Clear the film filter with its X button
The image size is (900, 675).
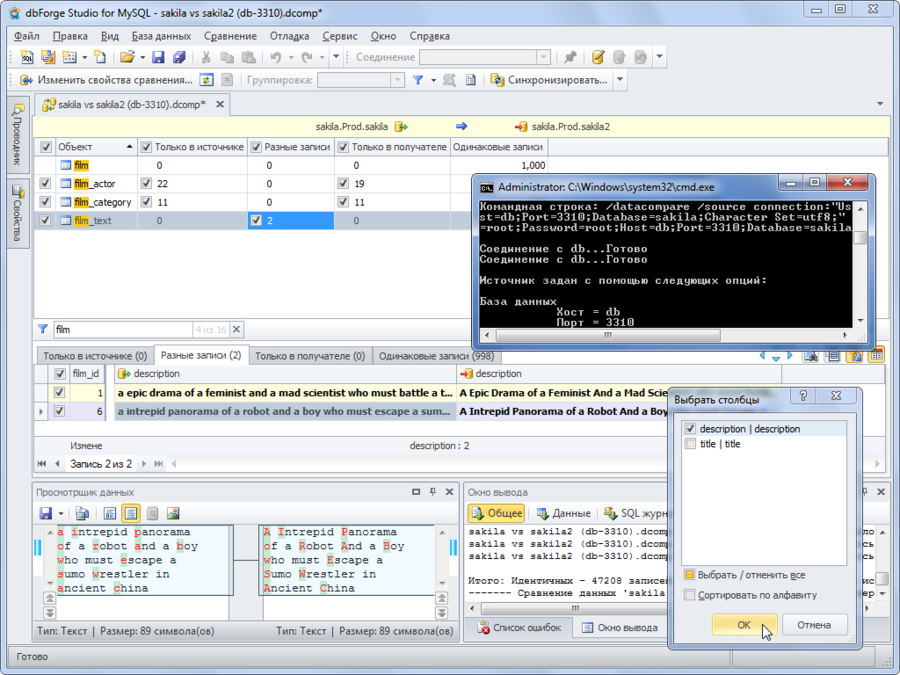(x=236, y=329)
